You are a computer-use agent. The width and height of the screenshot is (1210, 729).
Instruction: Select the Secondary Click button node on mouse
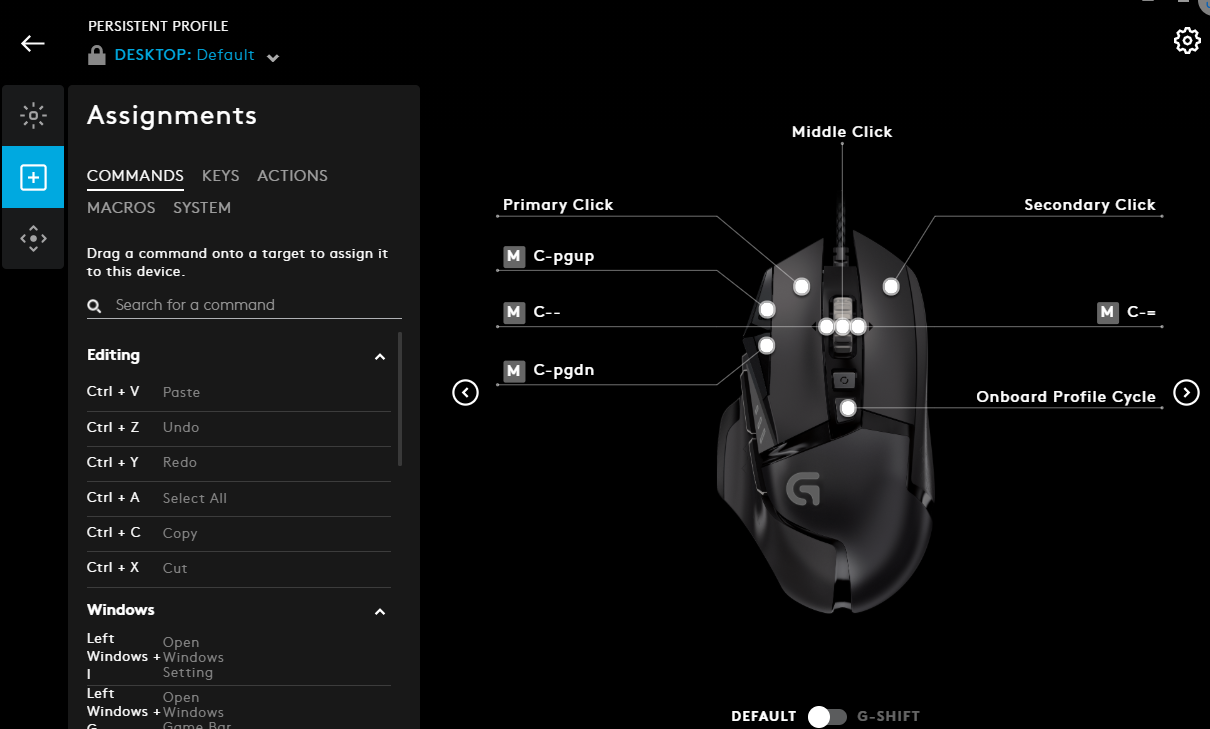pyautogui.click(x=891, y=287)
